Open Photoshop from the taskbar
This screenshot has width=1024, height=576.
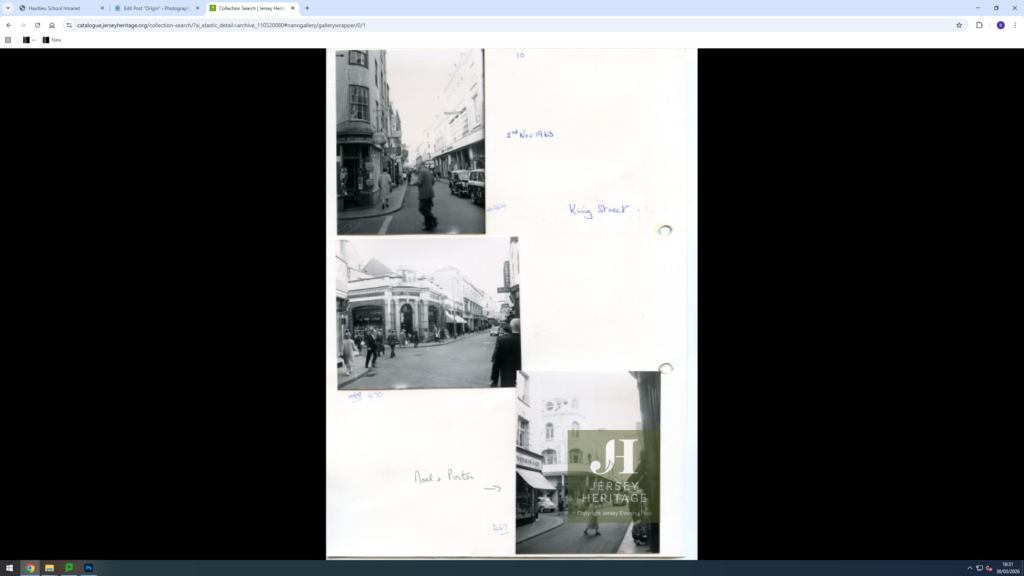pos(88,568)
